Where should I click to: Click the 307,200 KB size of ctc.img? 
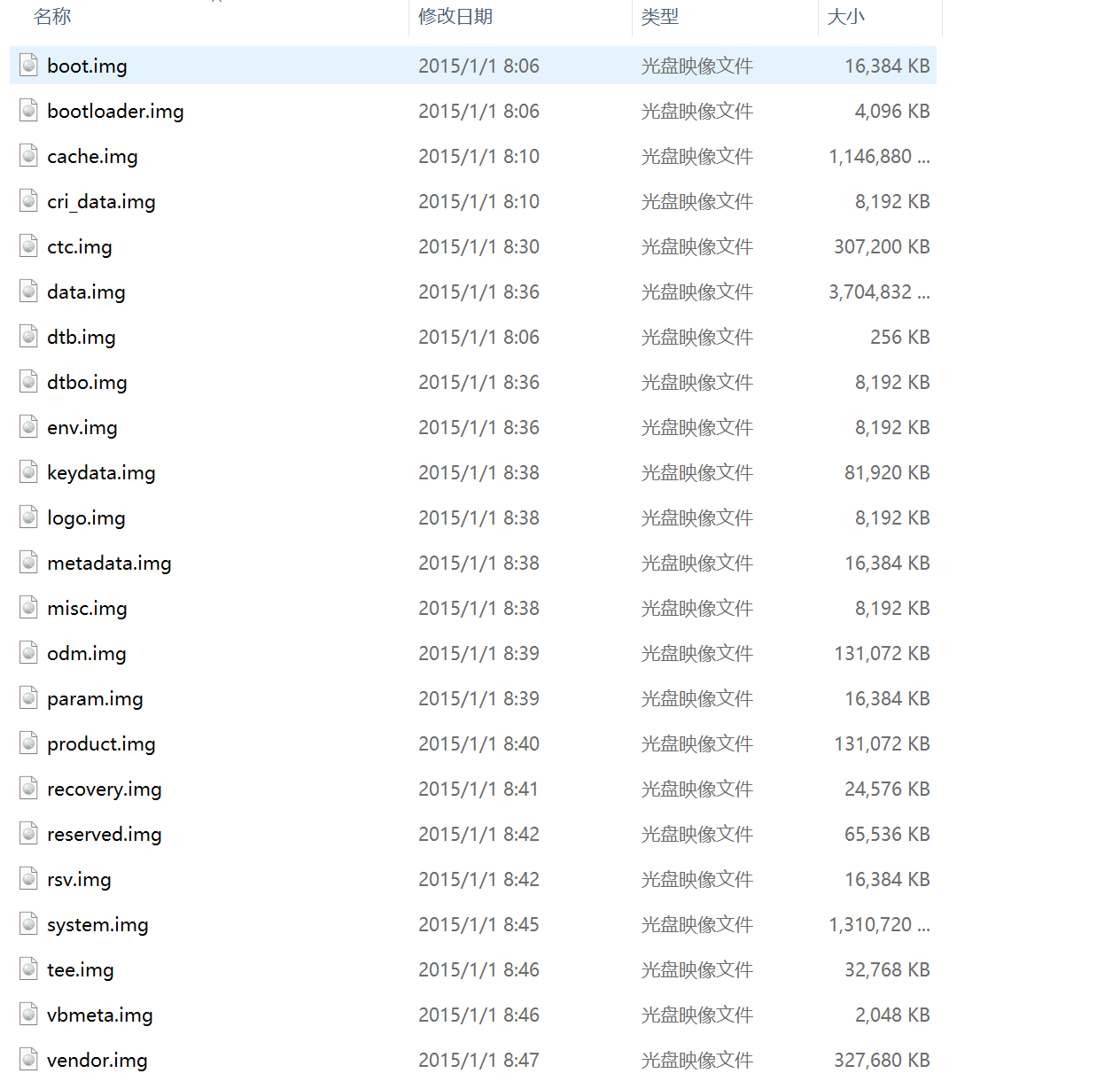coord(881,247)
